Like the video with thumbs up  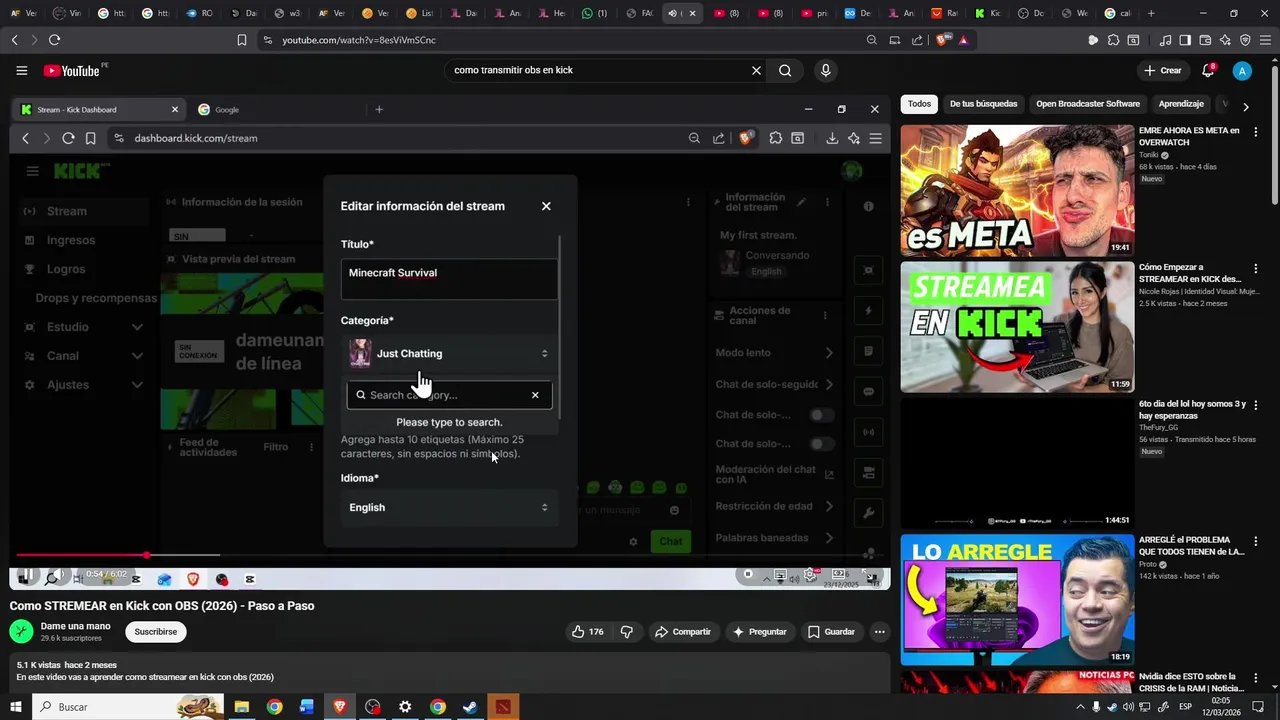588,632
